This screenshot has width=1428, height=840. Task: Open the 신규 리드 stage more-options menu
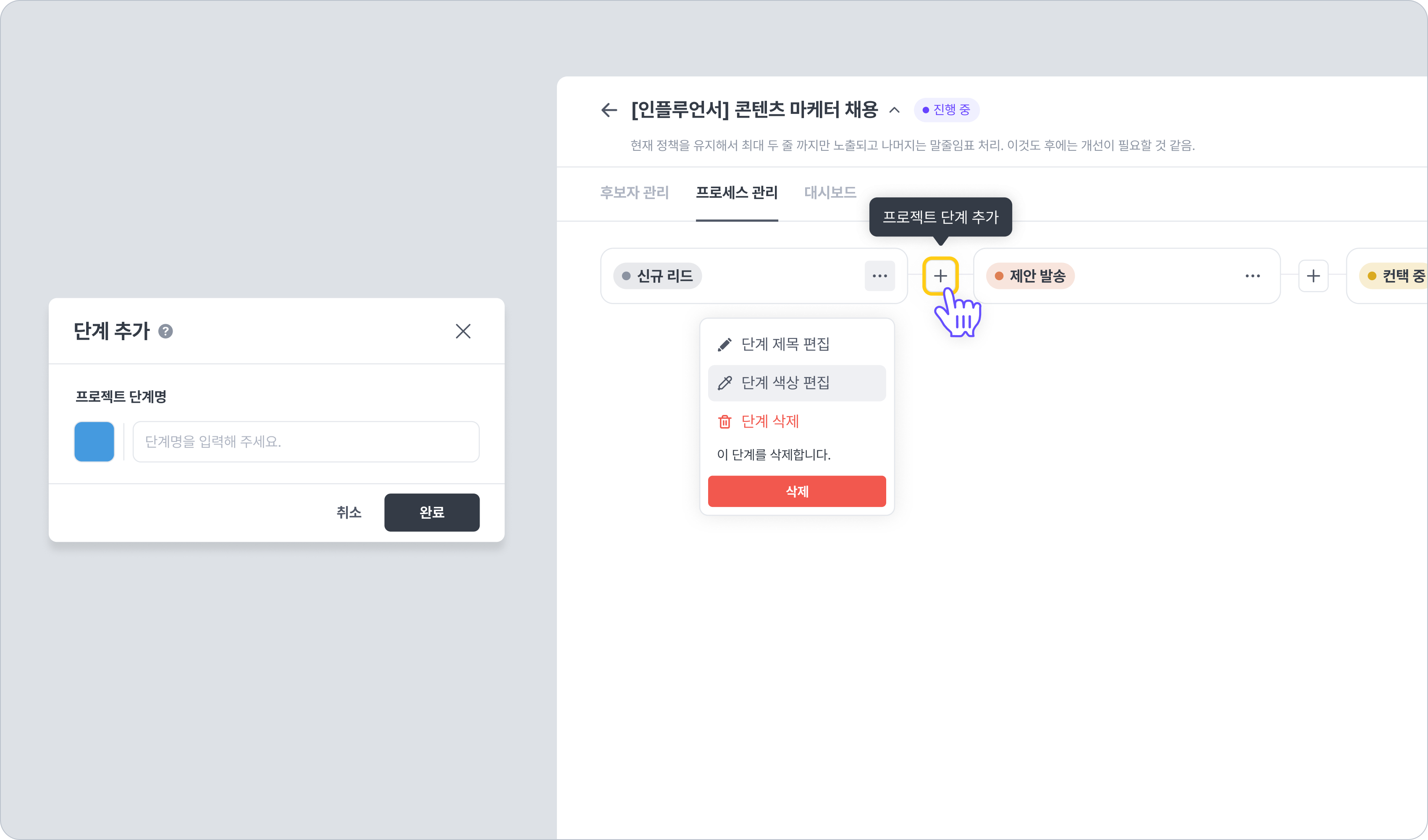879,276
